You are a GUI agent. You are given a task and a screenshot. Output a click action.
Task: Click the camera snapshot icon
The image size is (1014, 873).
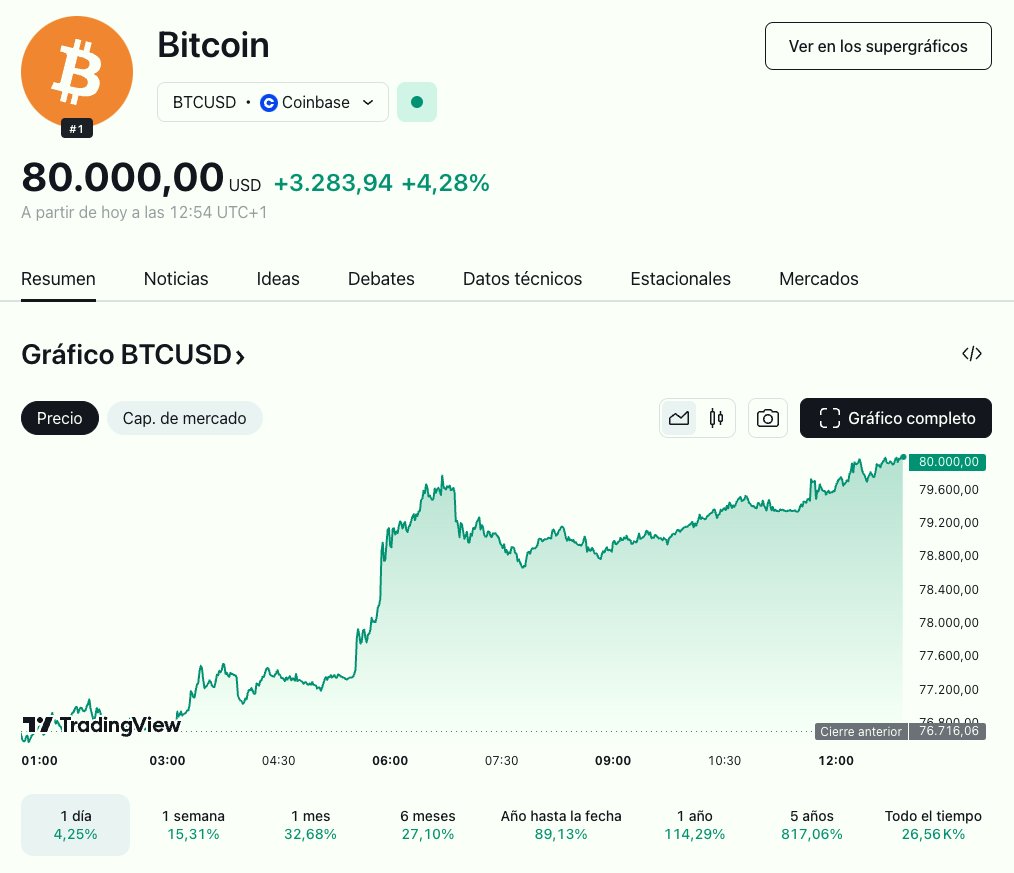coord(768,418)
